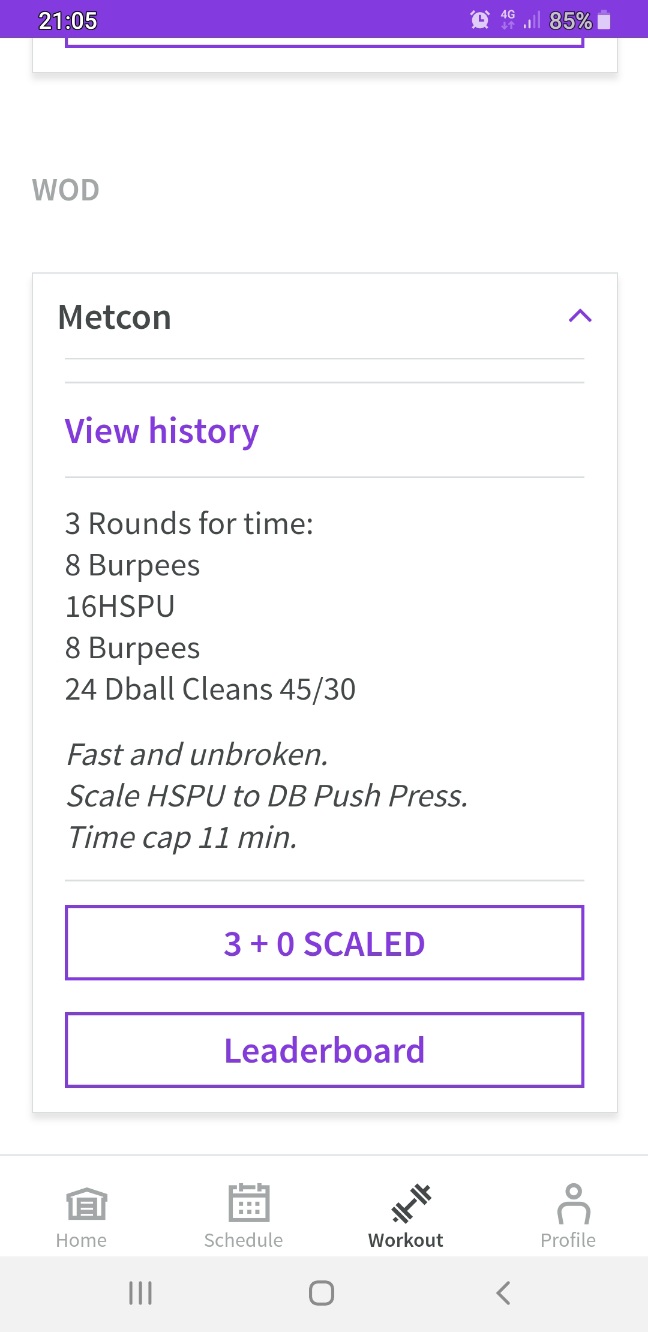This screenshot has width=648, height=1332.
Task: Collapse the Metcon section chevron
Action: click(x=580, y=316)
